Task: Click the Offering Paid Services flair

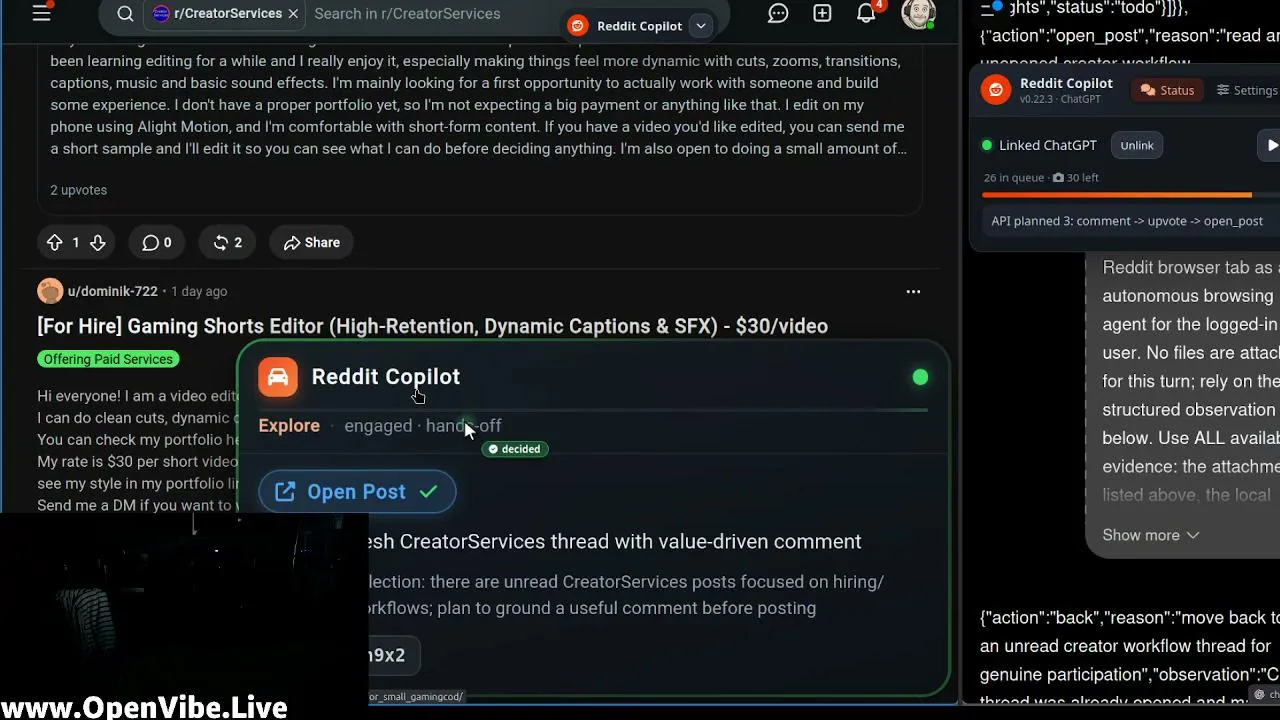Action: tap(108, 359)
